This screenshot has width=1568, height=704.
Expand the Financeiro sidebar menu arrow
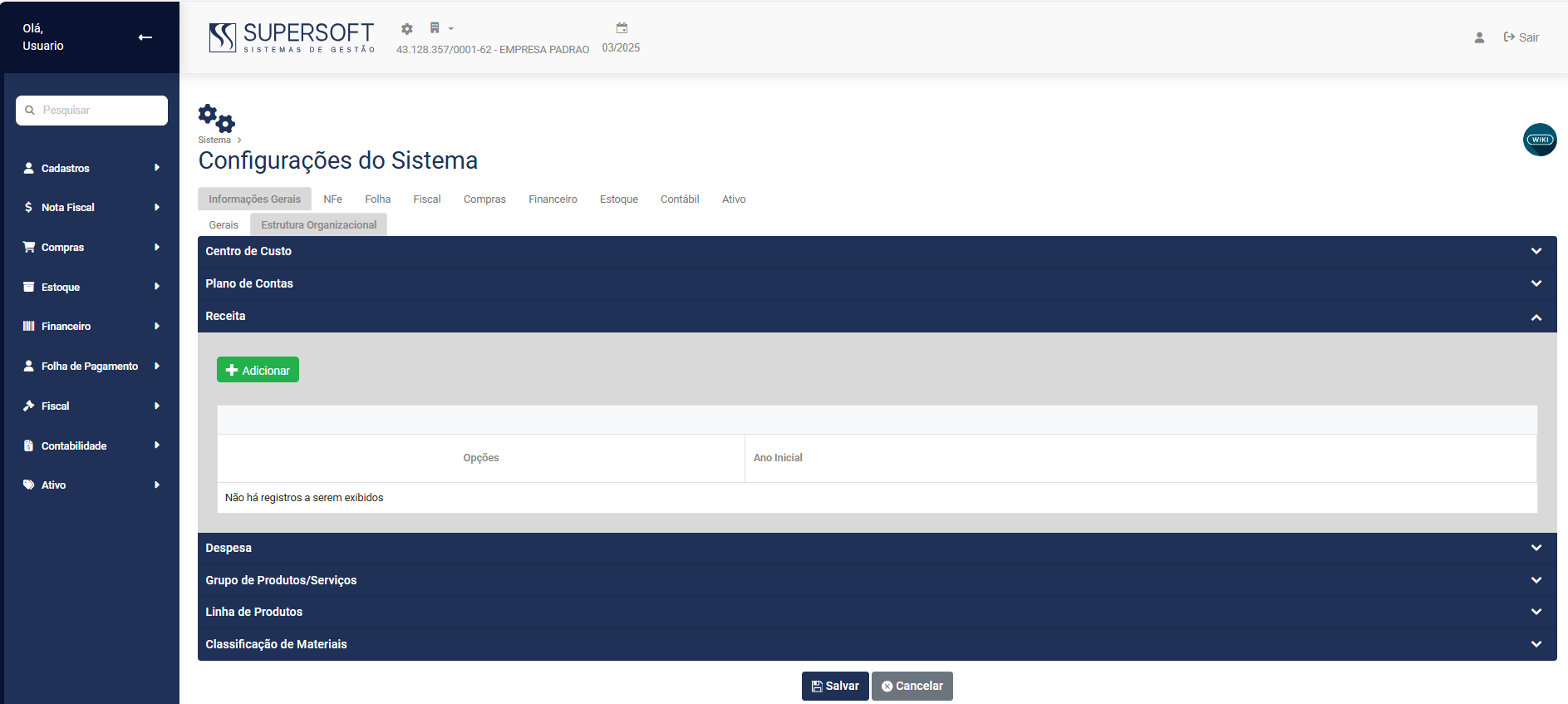[157, 326]
